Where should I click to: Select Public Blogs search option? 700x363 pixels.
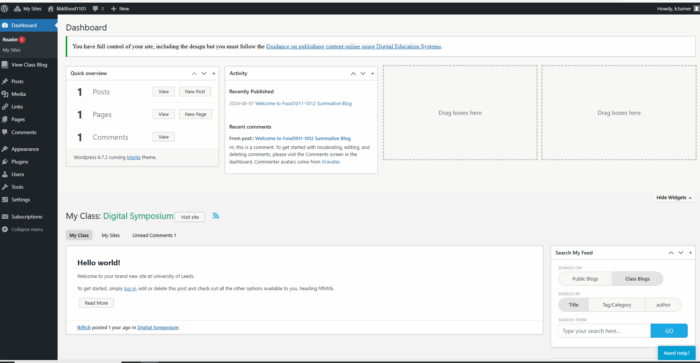[x=585, y=279]
